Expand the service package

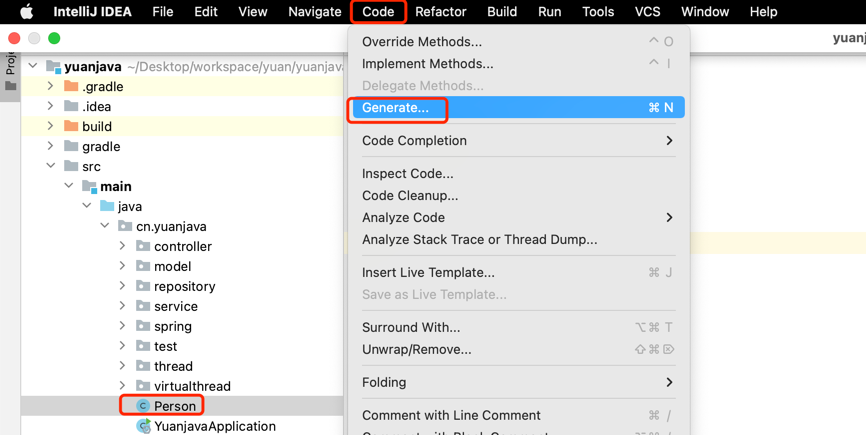[x=122, y=305]
